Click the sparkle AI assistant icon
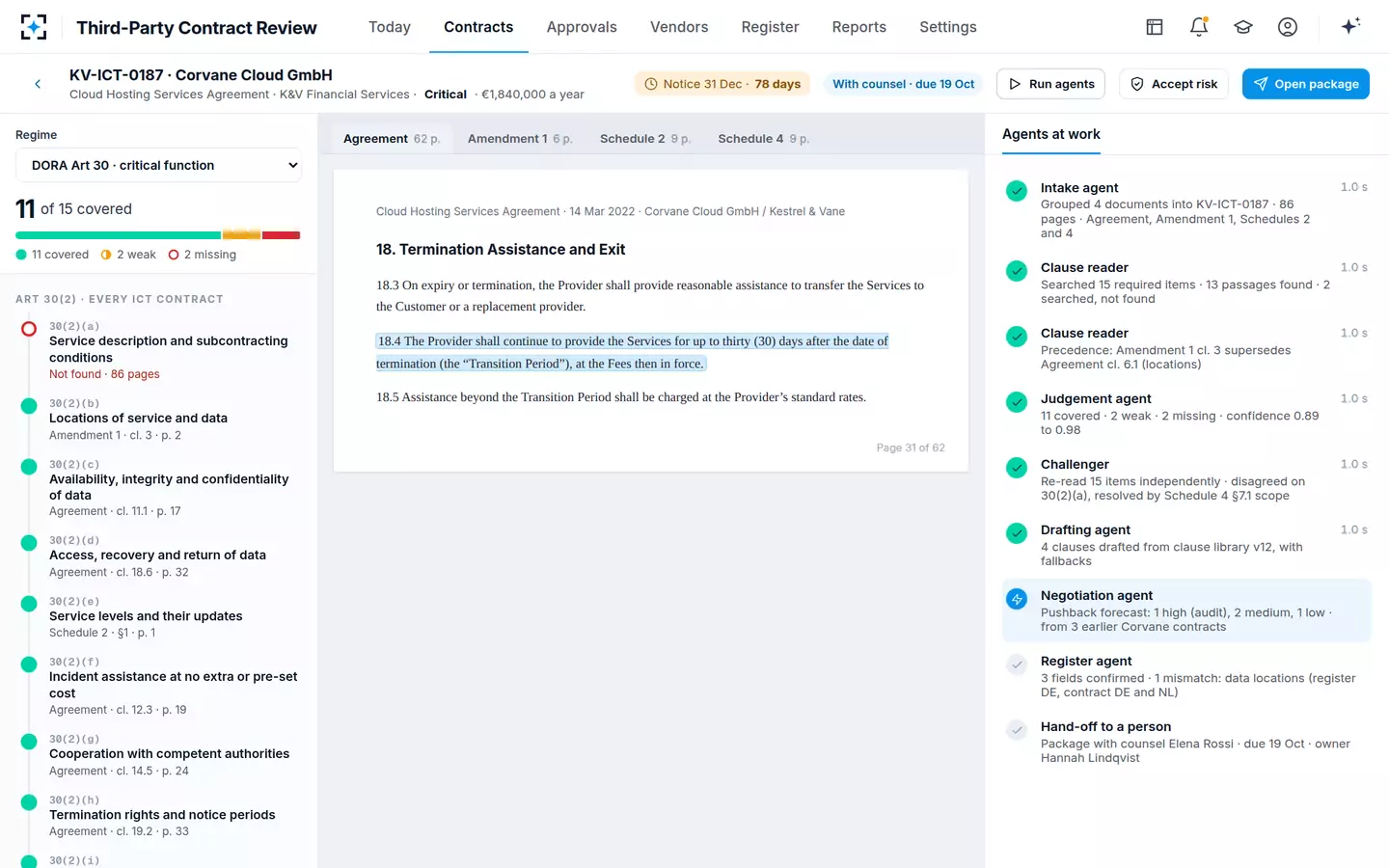The height and width of the screenshot is (868, 1389). click(x=1350, y=26)
